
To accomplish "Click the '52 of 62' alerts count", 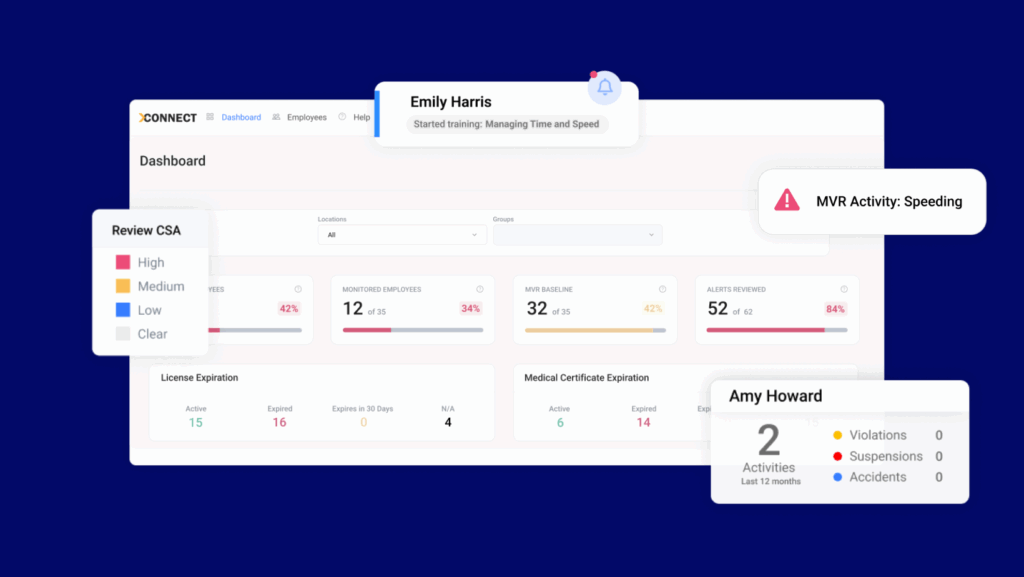I will [729, 309].
